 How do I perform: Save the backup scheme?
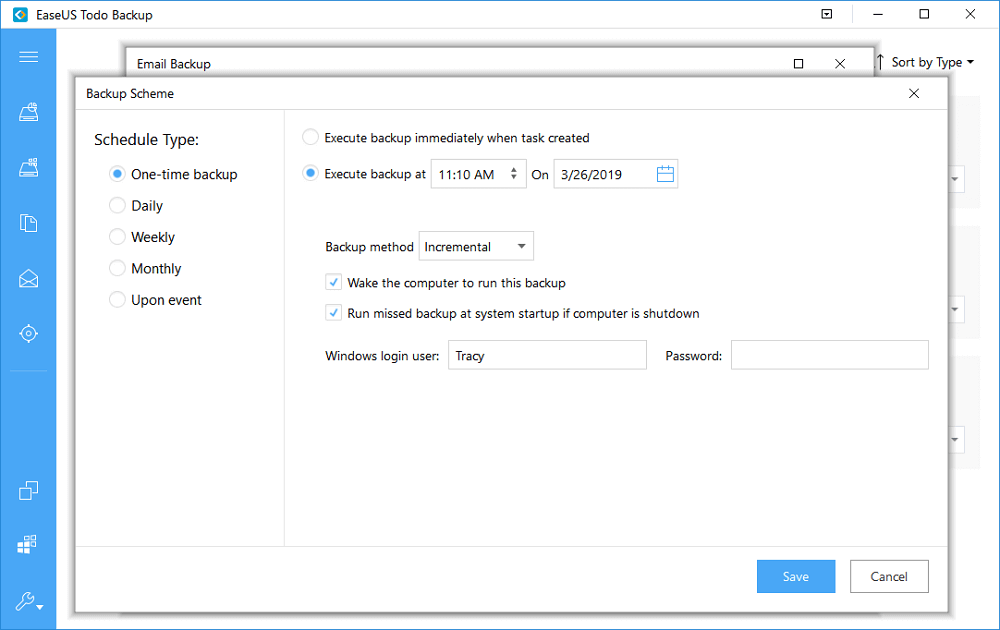796,576
